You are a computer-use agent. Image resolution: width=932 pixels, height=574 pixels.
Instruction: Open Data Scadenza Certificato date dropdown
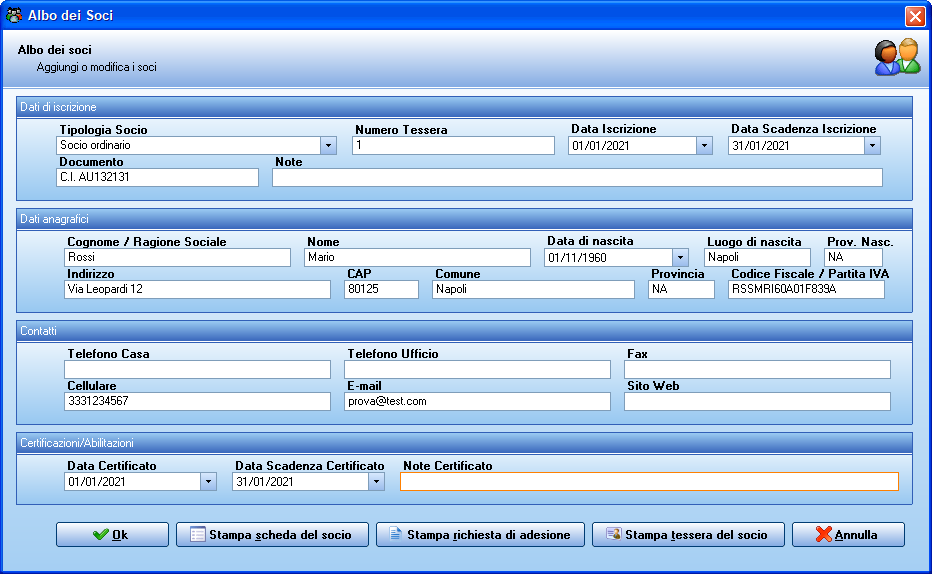tap(376, 482)
